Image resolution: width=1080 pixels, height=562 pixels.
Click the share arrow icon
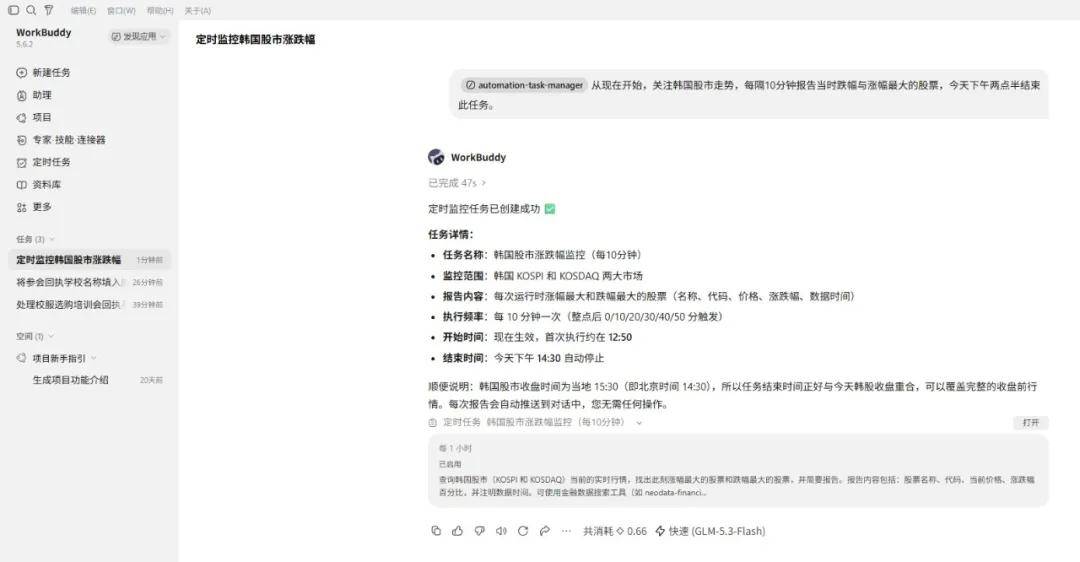tap(545, 531)
